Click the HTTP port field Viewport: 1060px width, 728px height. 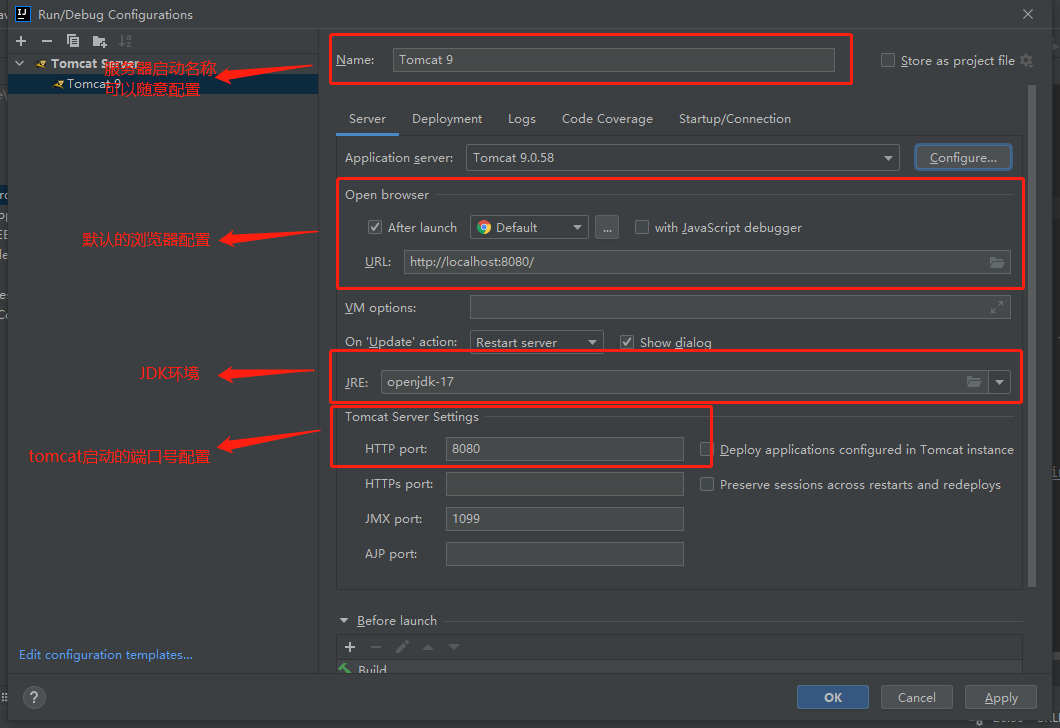[x=564, y=449]
